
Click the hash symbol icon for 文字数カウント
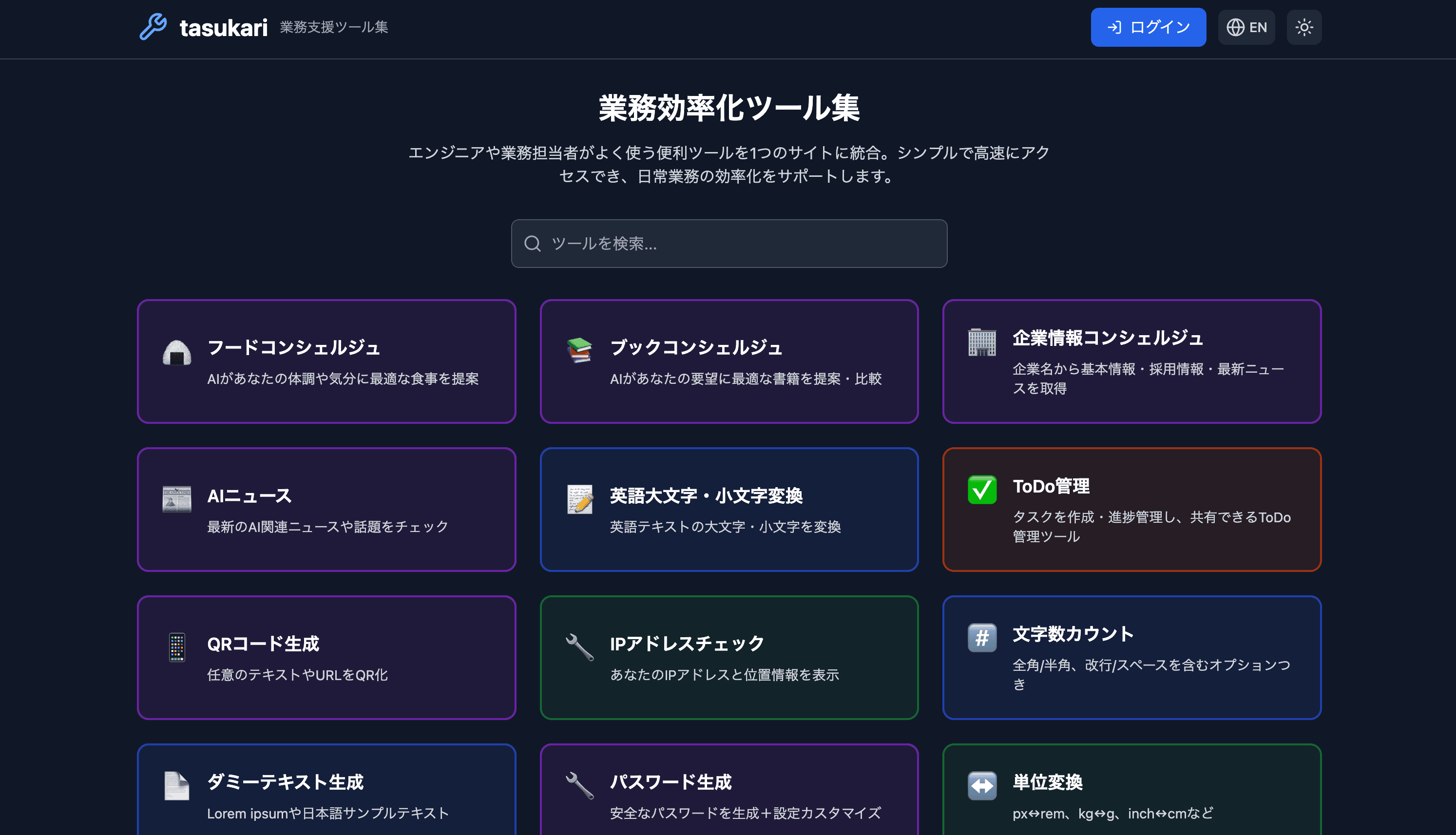tap(982, 638)
